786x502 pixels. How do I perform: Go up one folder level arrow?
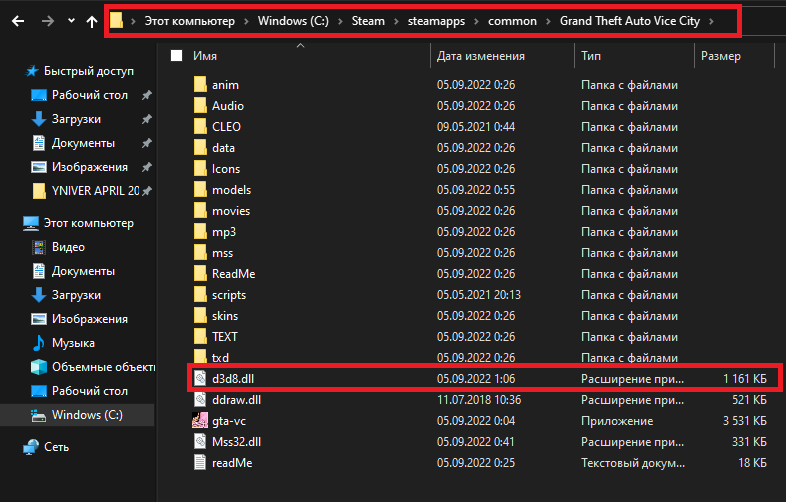point(92,21)
